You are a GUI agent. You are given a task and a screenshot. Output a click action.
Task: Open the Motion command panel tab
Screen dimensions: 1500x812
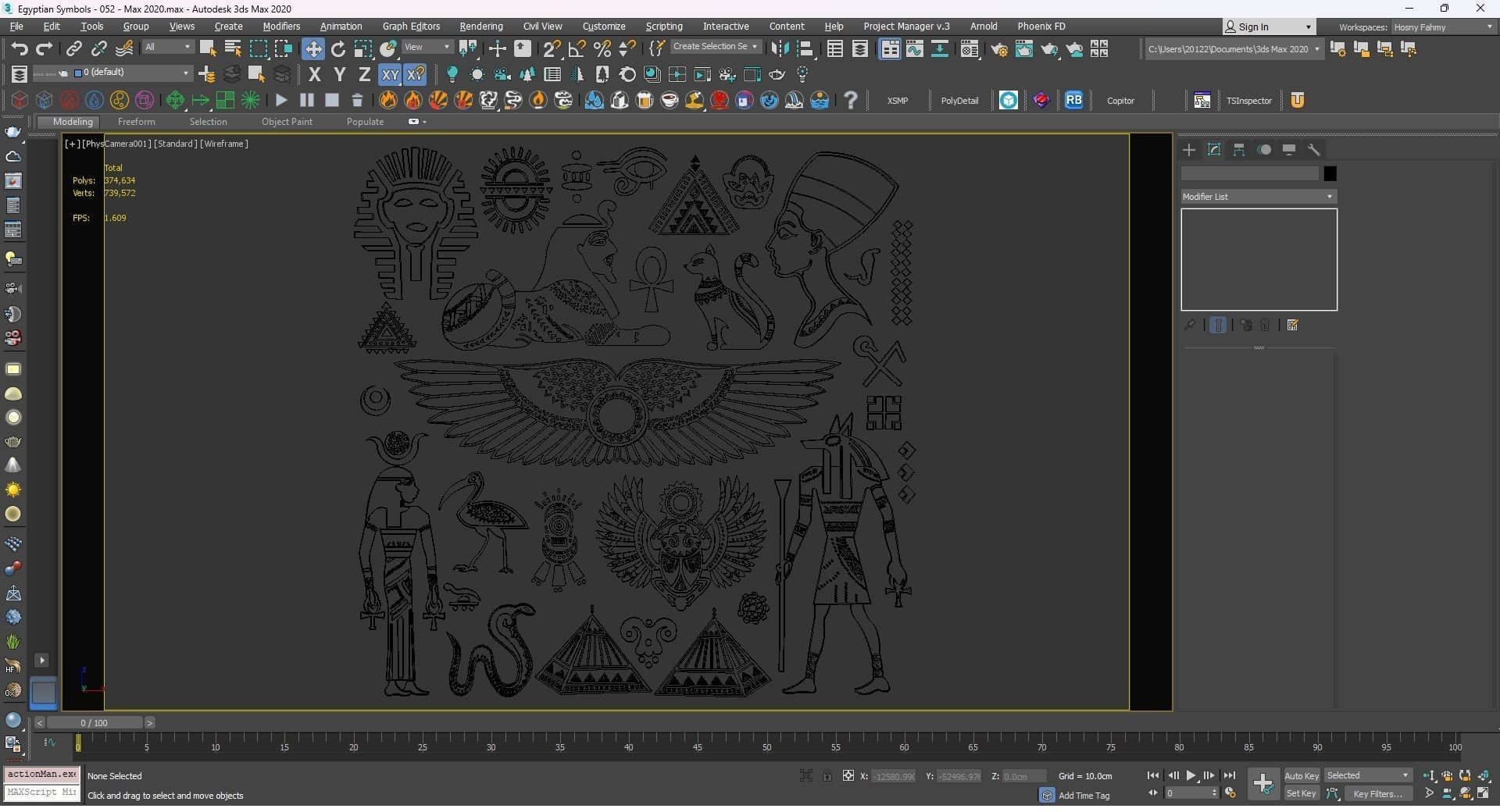[1264, 150]
